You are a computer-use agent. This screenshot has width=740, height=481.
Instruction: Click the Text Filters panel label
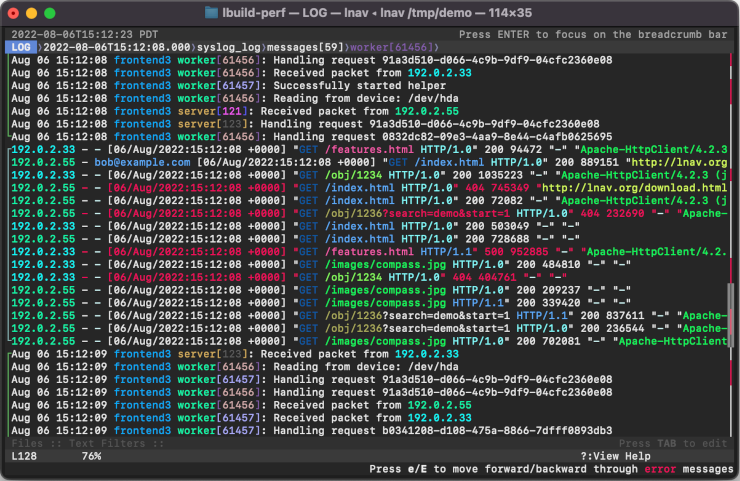click(107, 443)
